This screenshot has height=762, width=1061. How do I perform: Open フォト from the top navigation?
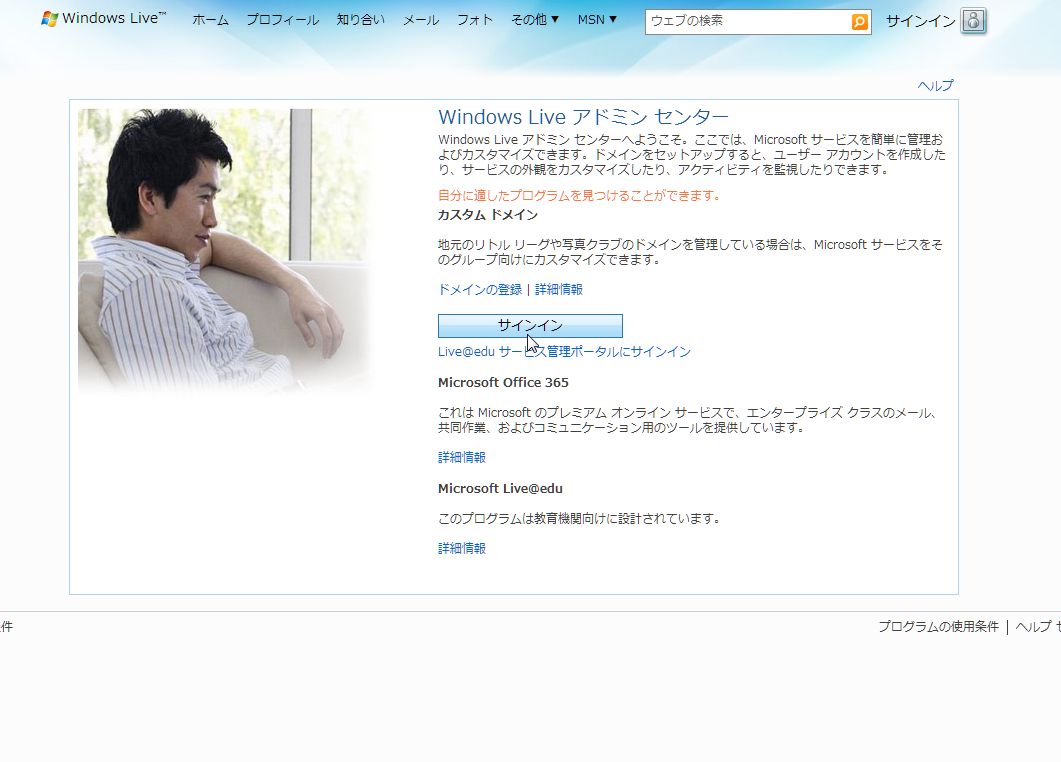(x=475, y=20)
